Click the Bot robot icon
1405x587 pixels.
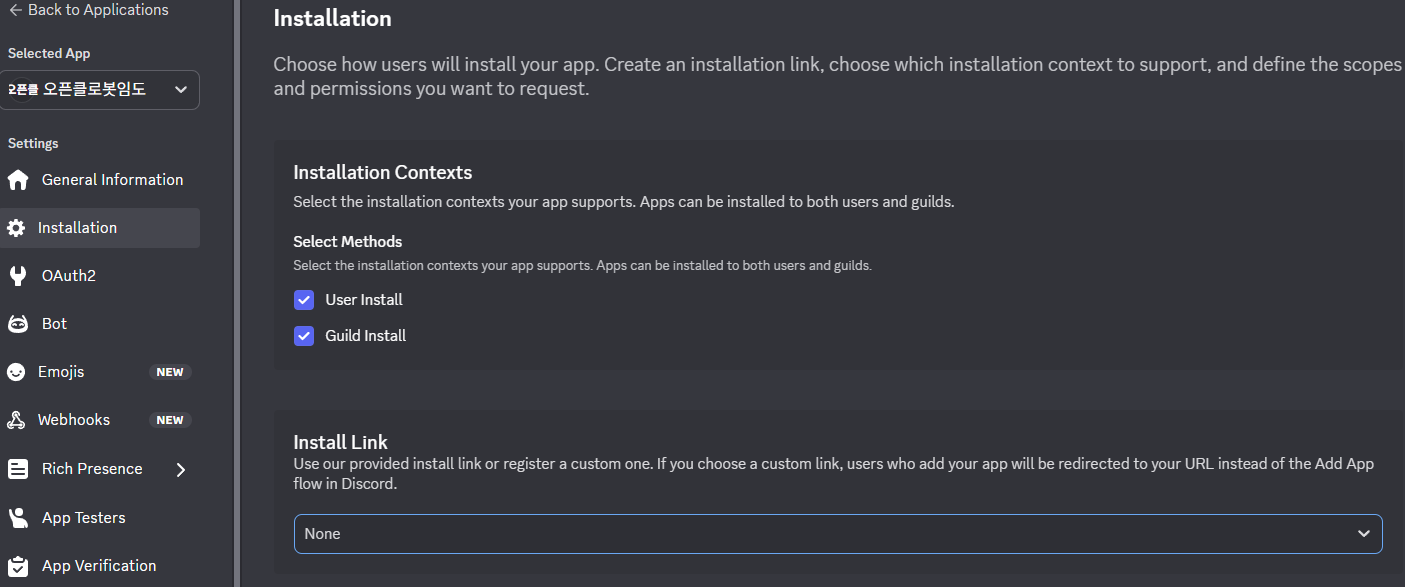pos(17,324)
